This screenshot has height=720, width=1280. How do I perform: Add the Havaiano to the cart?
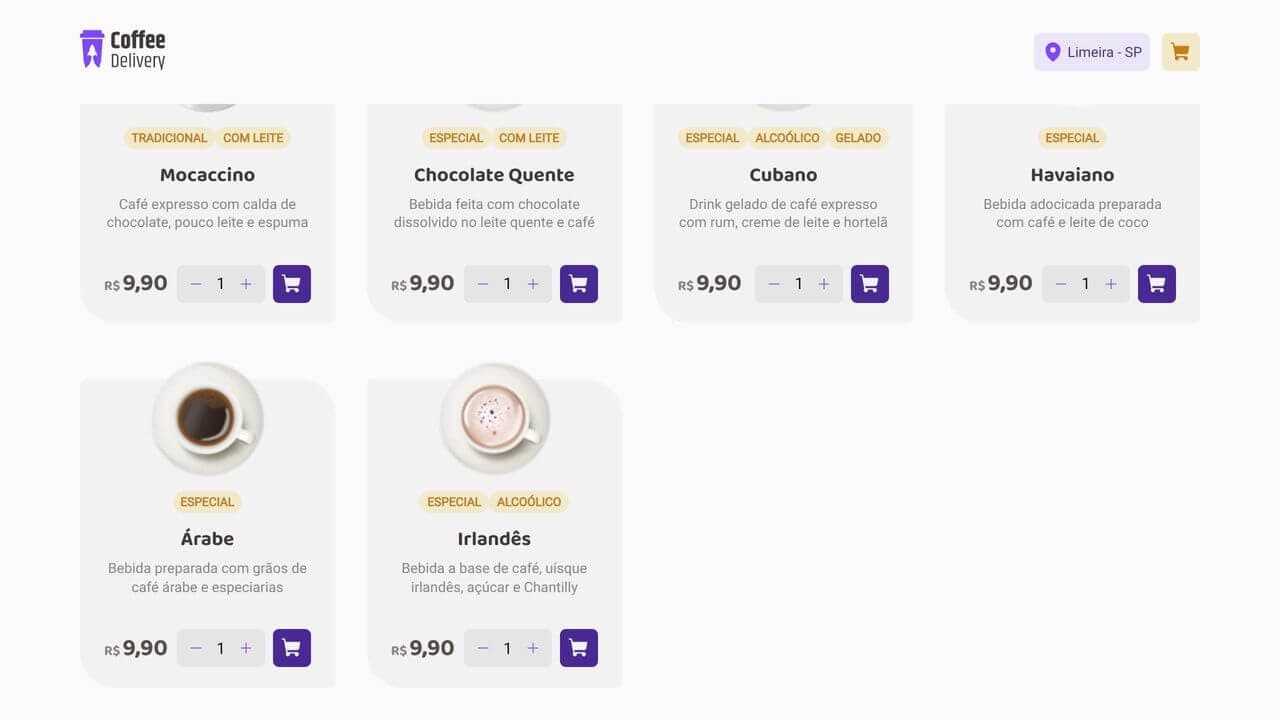[x=1156, y=283]
